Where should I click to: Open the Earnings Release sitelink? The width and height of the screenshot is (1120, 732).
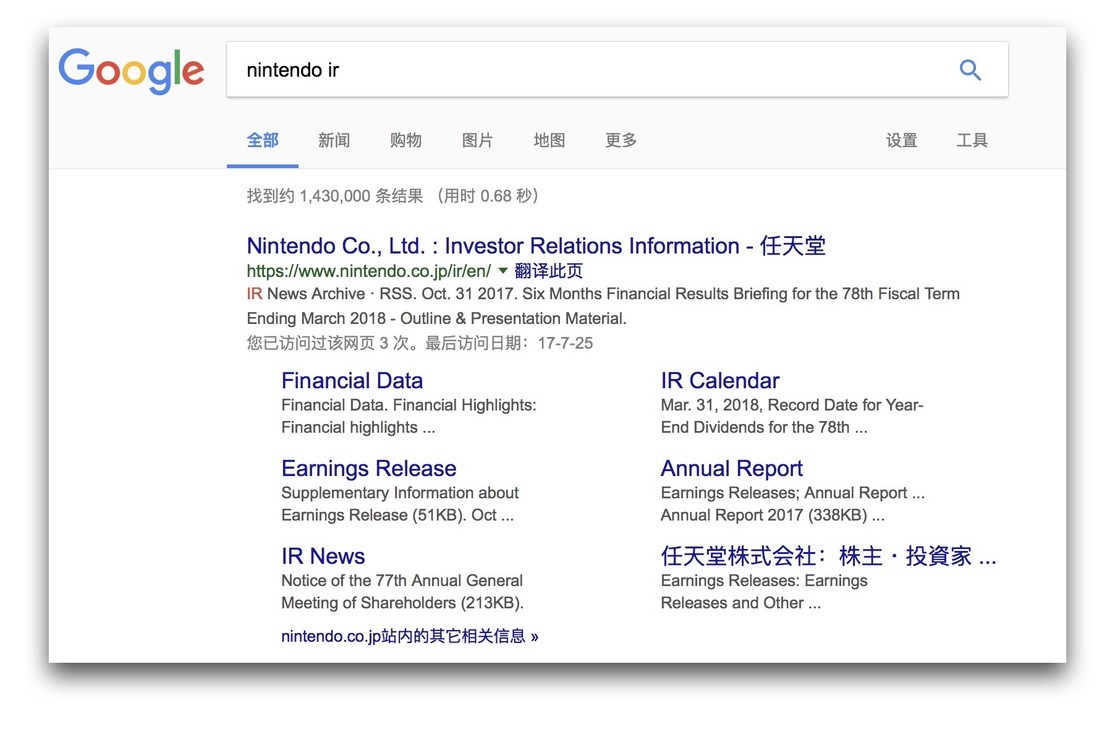(369, 468)
